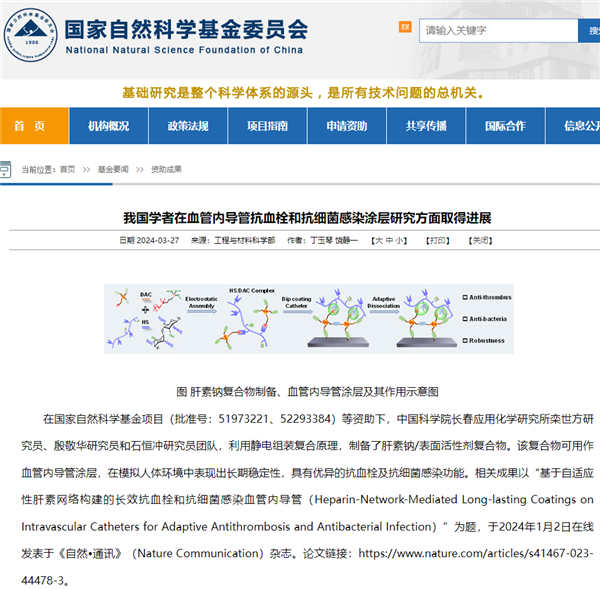Open the 信息公开 navigation item
The image size is (600, 590).
(x=580, y=126)
